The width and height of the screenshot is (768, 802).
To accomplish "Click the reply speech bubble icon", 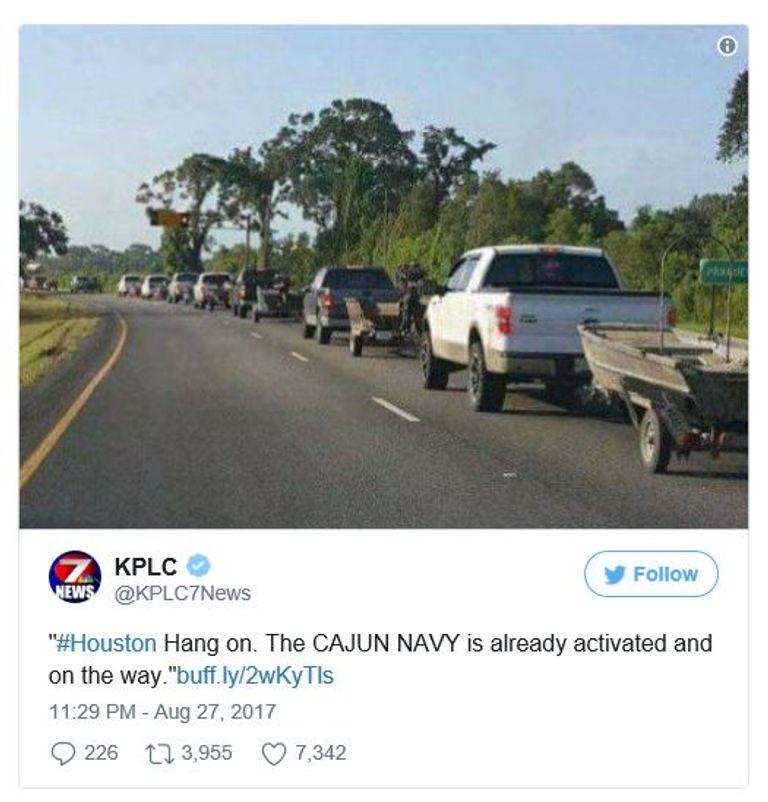I will 64,753.
